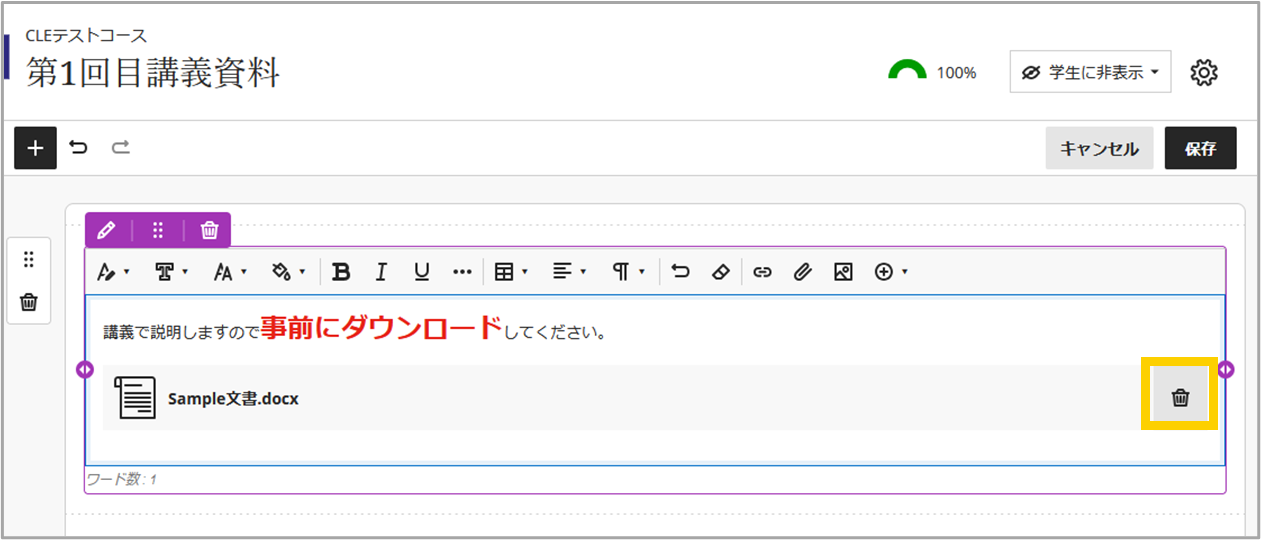Clear formatting with eraser icon
This screenshot has width=1261, height=540.
(721, 271)
